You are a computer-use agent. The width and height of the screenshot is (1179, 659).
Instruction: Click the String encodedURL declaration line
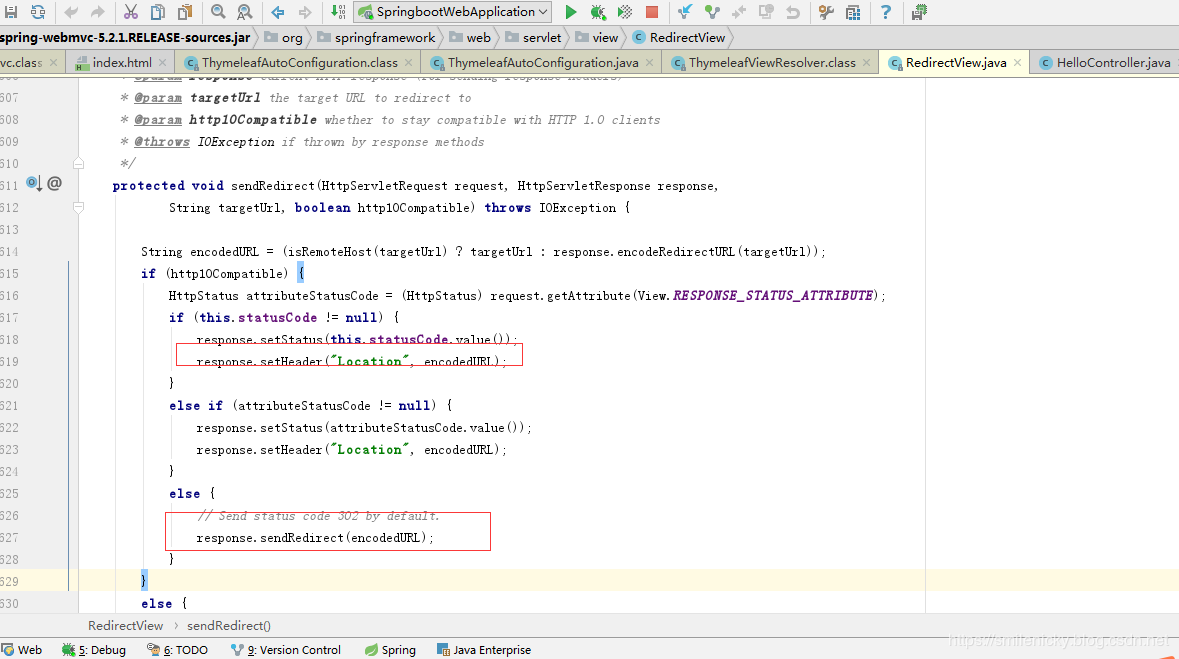(x=483, y=252)
